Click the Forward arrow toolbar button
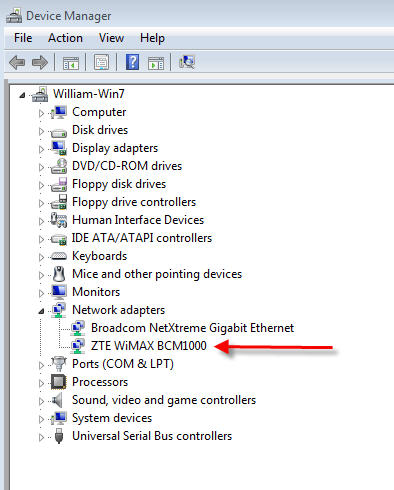Image resolution: width=394 pixels, height=490 pixels. pyautogui.click(x=40, y=62)
